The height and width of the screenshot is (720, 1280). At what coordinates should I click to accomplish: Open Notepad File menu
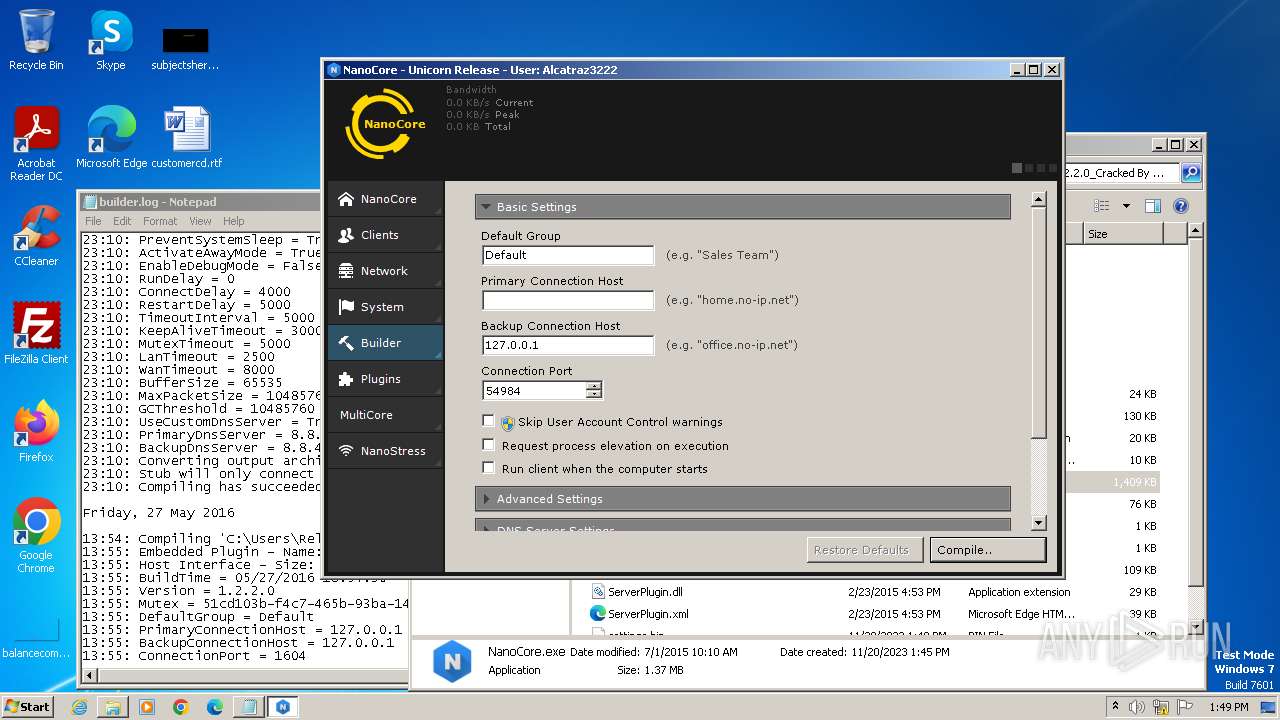[93, 221]
